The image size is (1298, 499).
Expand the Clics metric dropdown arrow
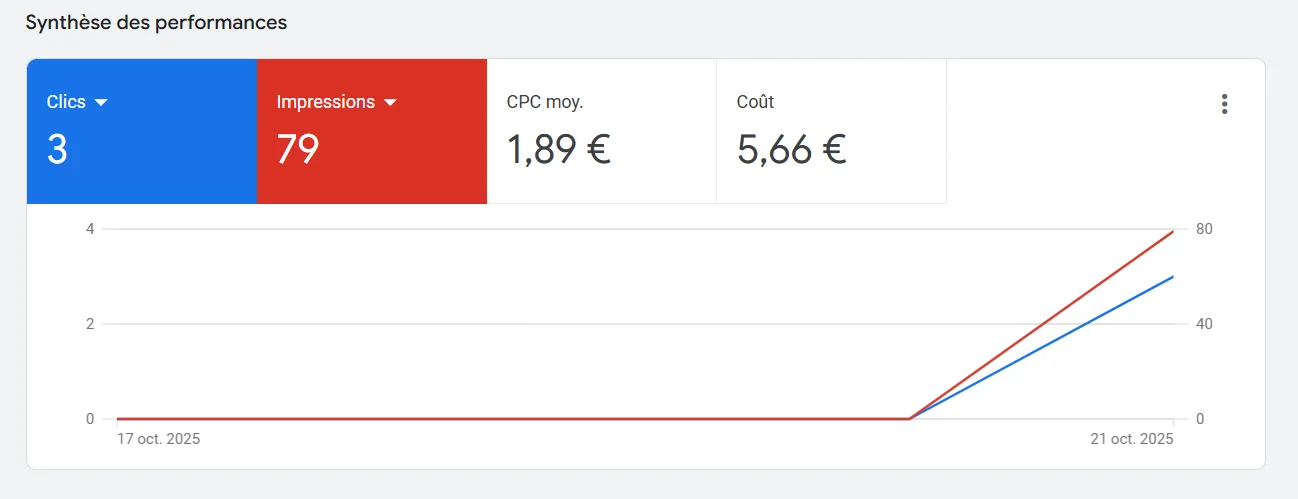(101, 103)
